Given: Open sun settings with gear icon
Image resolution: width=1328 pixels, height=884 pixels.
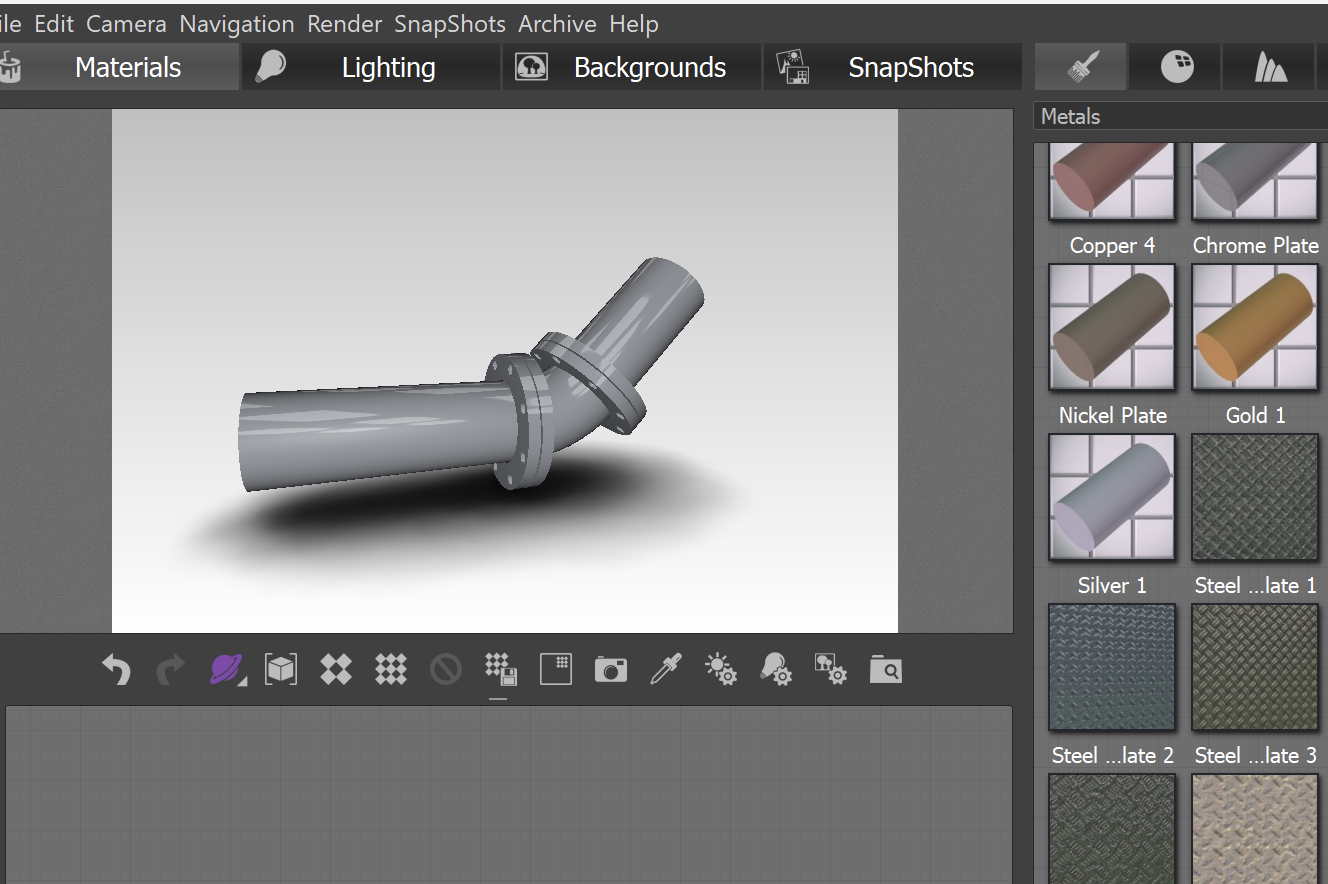Looking at the screenshot, I should 721,669.
